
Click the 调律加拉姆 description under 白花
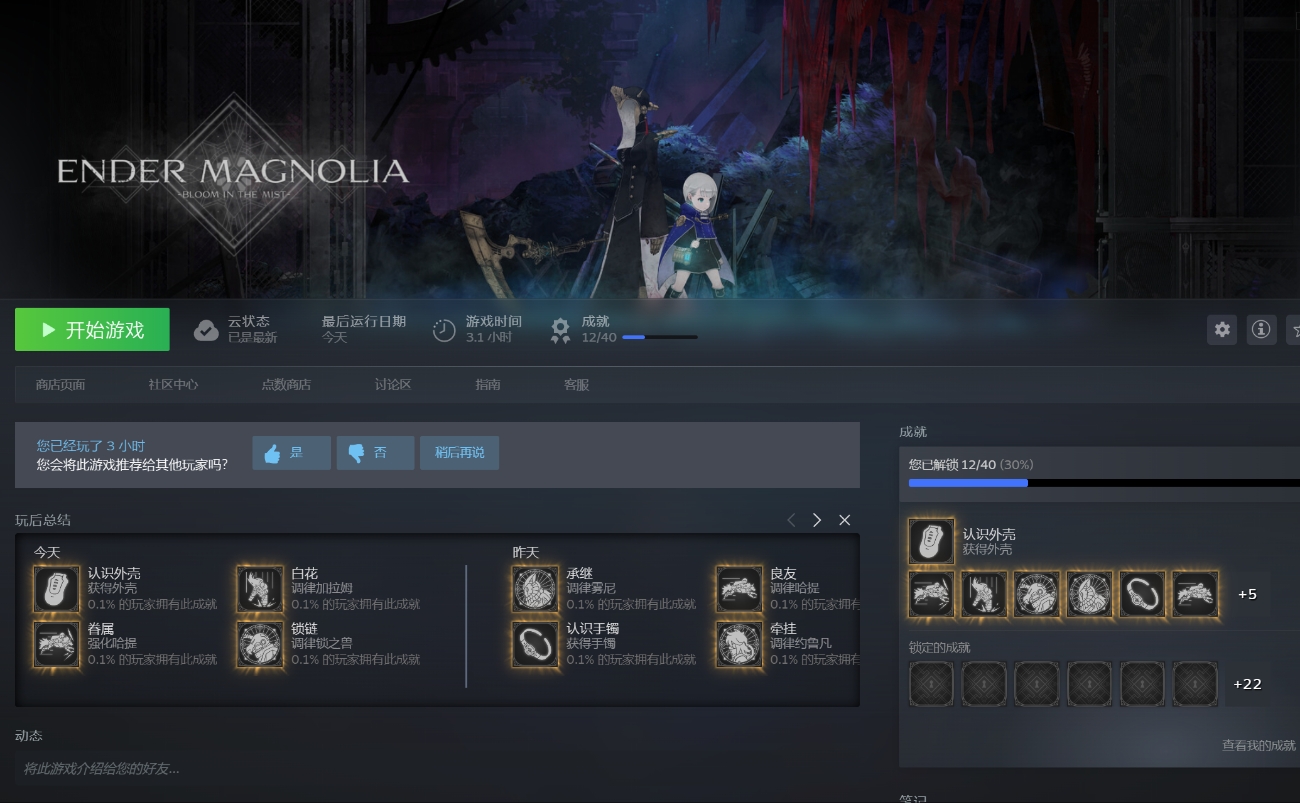pyautogui.click(x=322, y=588)
